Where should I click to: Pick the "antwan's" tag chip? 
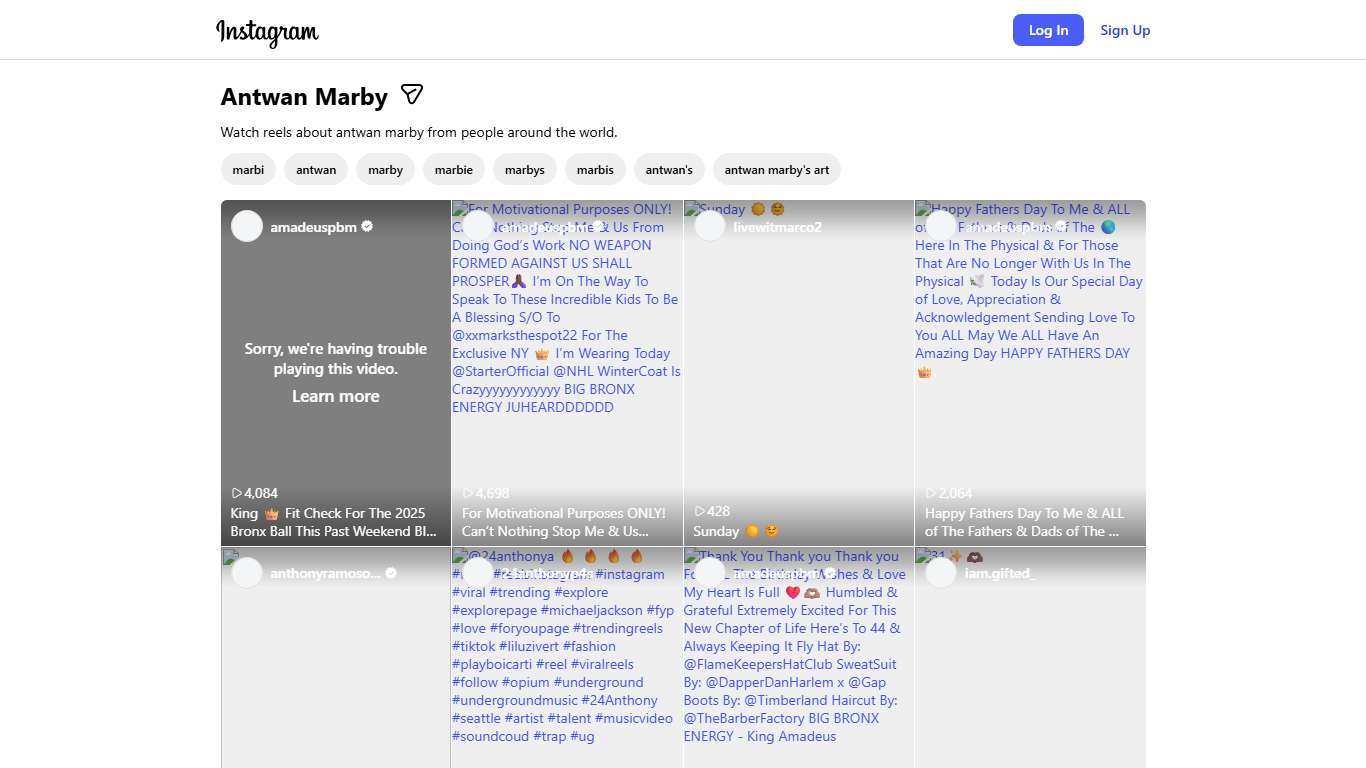pos(669,170)
